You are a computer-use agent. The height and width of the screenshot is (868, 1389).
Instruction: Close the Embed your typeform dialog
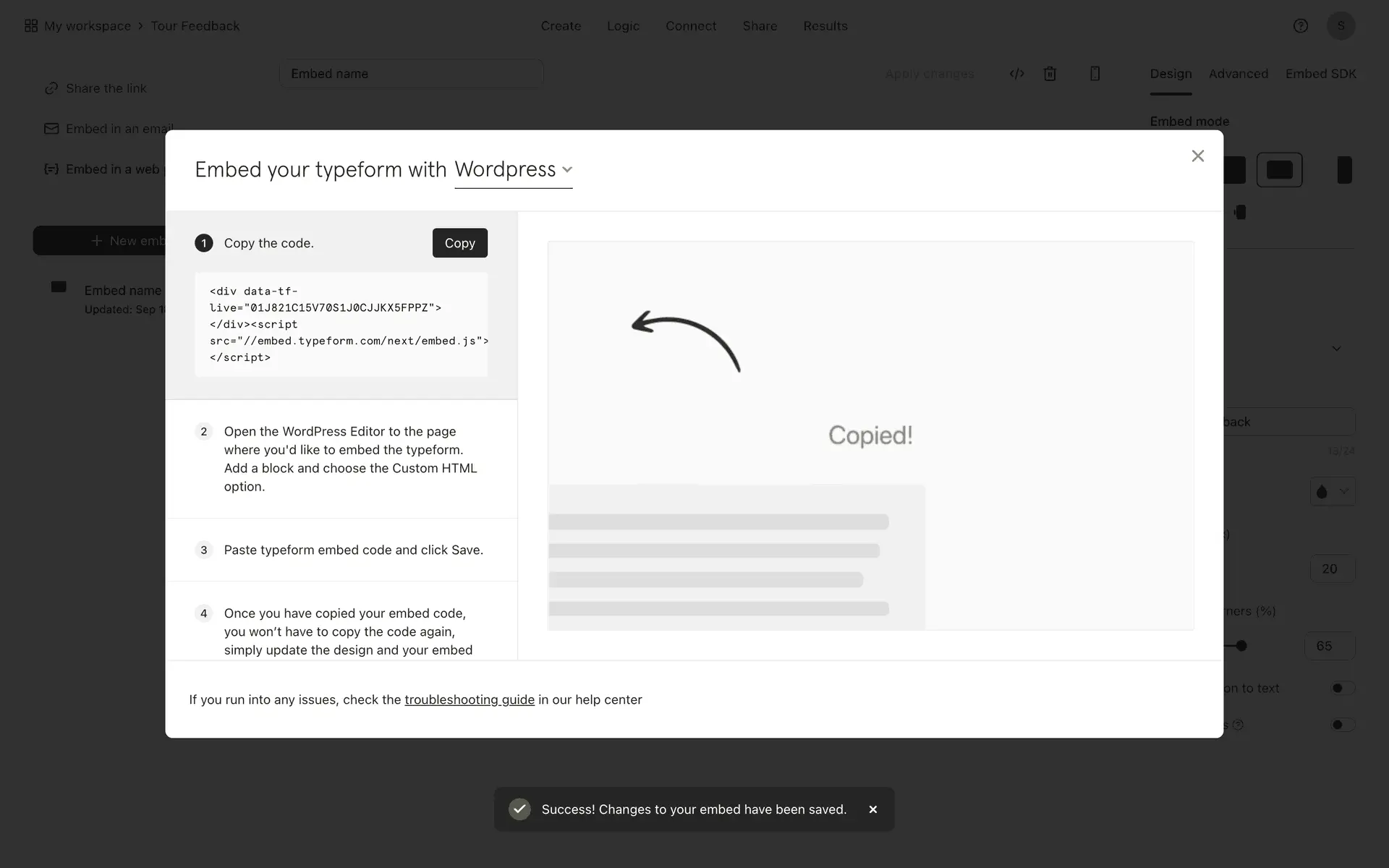tap(1197, 156)
